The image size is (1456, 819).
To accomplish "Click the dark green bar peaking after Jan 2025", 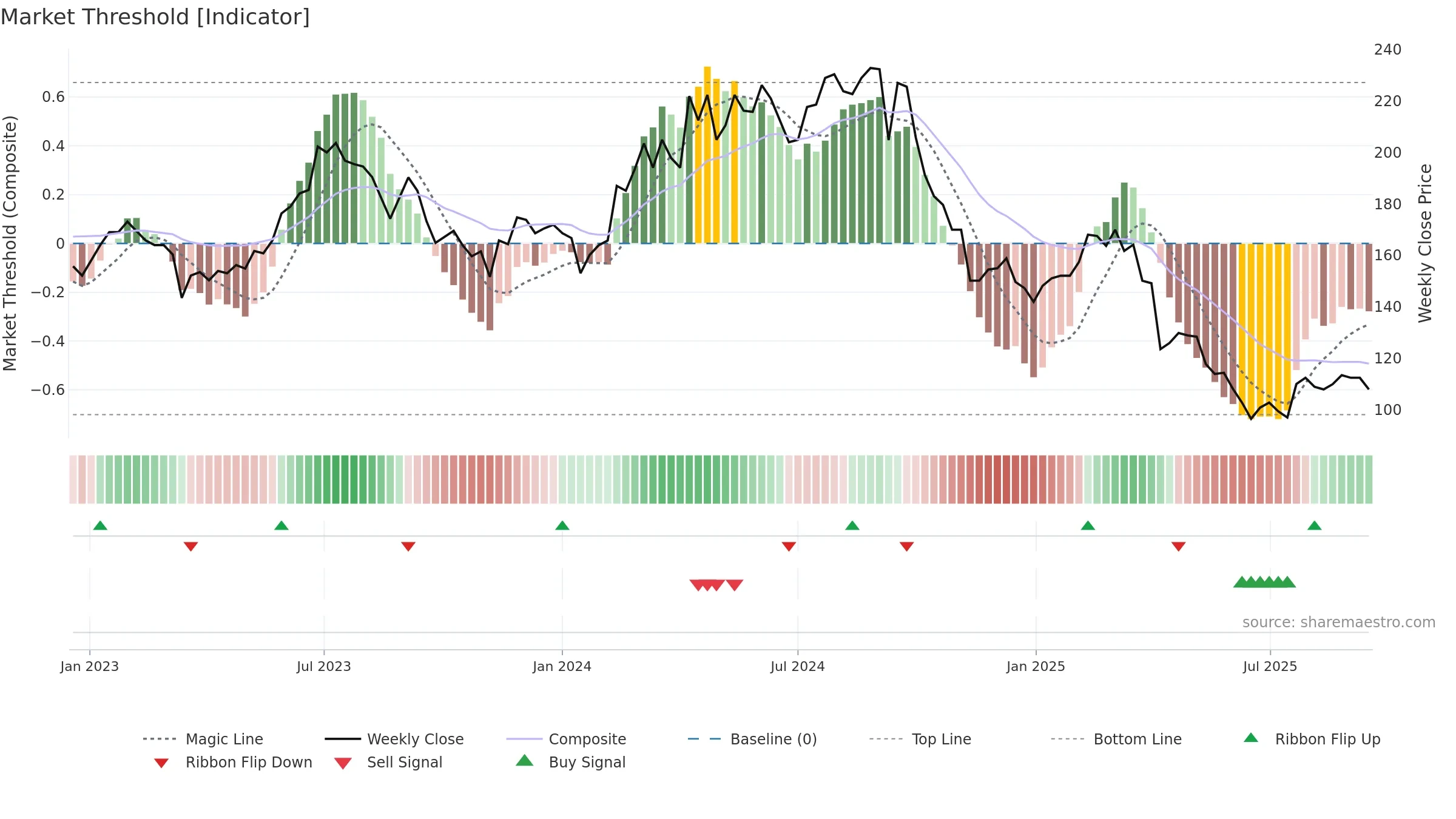I will [1124, 213].
